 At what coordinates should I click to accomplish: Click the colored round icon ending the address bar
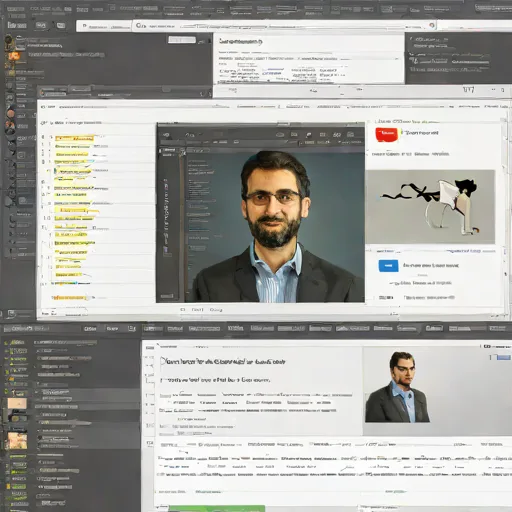pyautogui.click(x=432, y=25)
